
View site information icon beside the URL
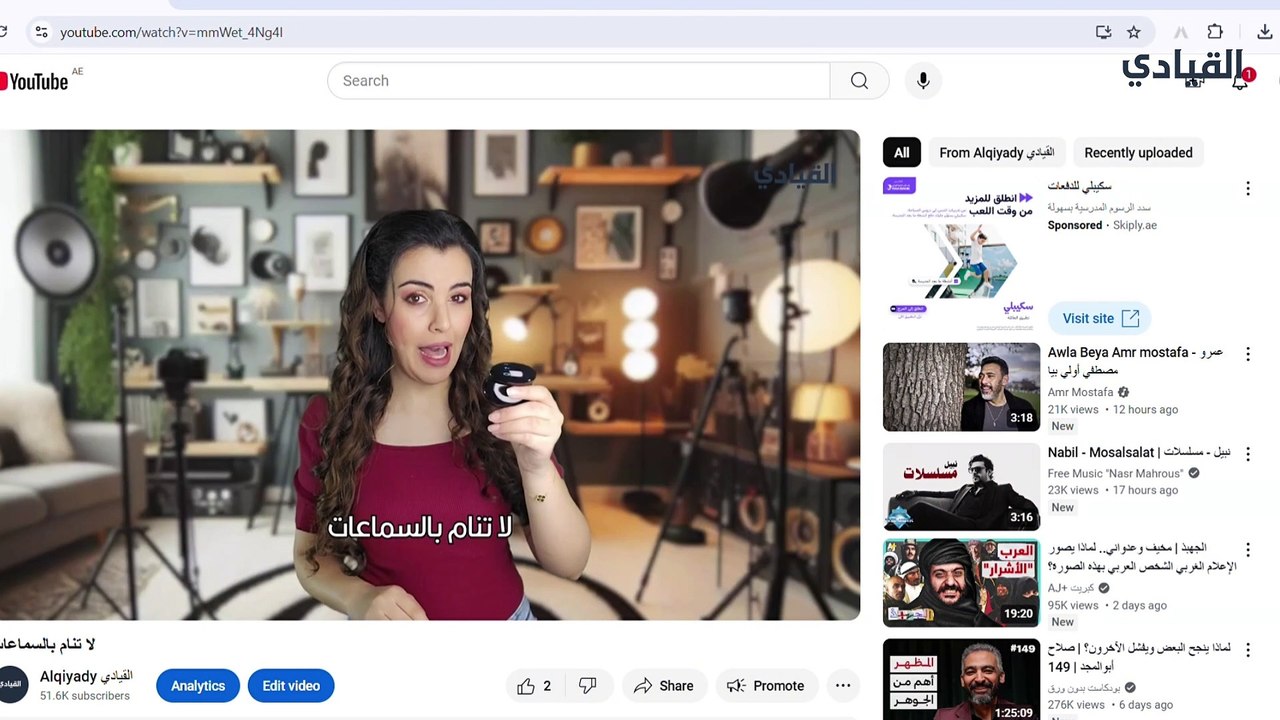coord(41,32)
